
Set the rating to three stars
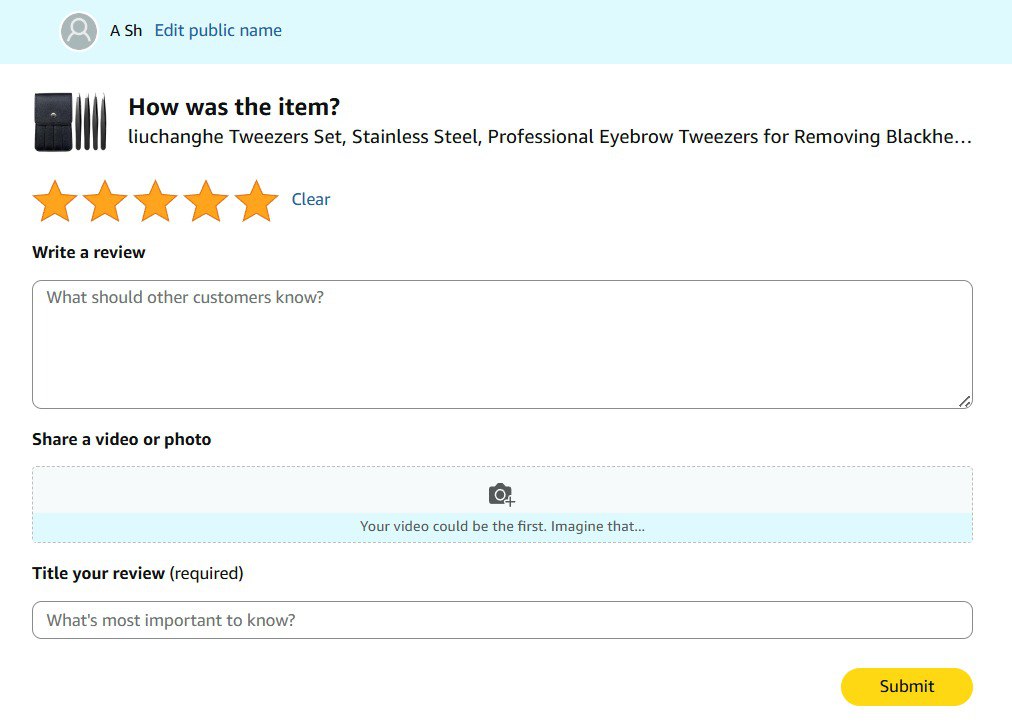coord(156,201)
